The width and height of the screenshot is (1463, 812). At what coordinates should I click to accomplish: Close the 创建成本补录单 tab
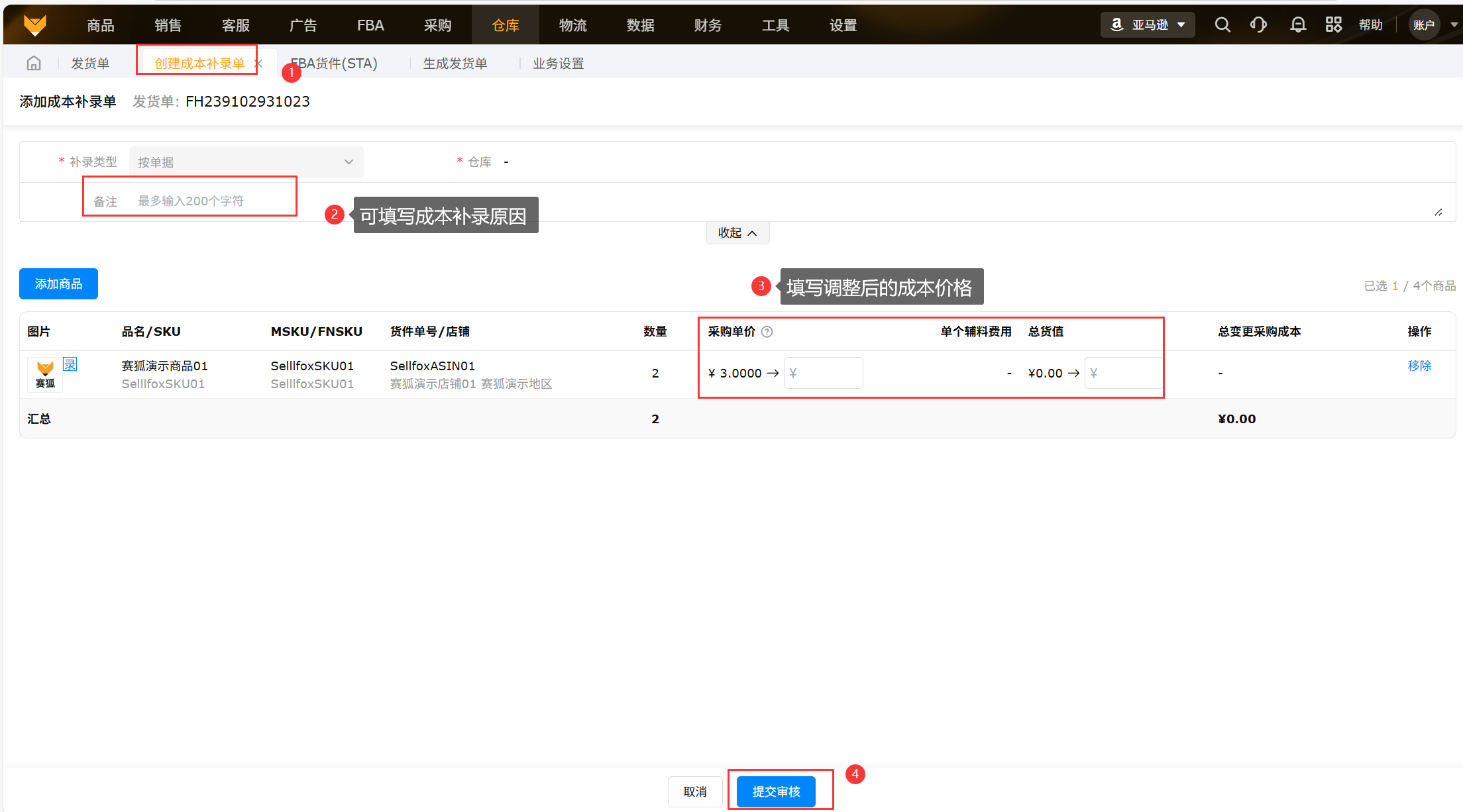click(259, 64)
